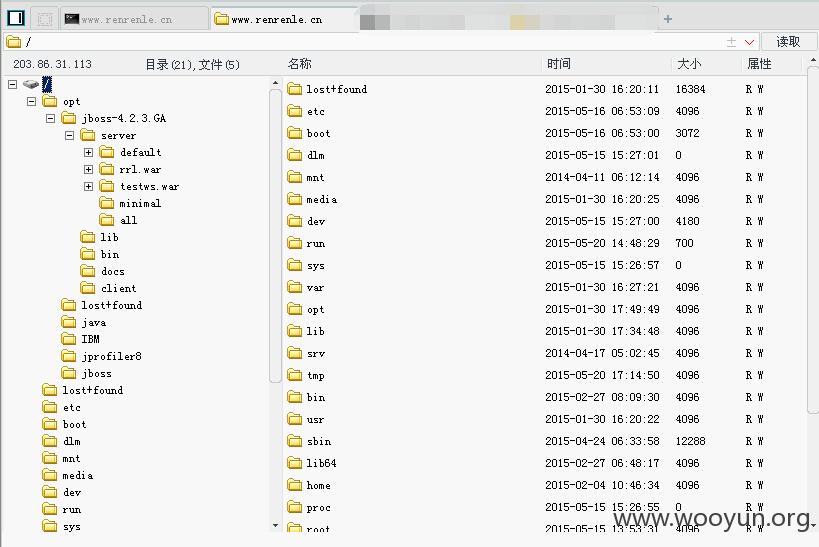Screen dimensions: 819x547
Task: Select minimal folder in tree
Action: [x=130, y=203]
